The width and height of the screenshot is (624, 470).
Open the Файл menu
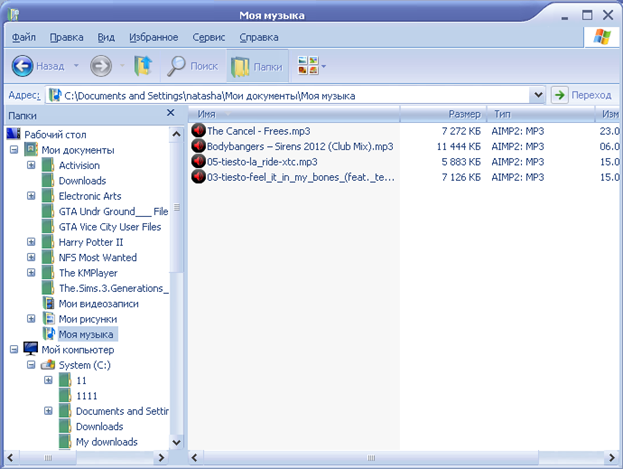(x=24, y=37)
